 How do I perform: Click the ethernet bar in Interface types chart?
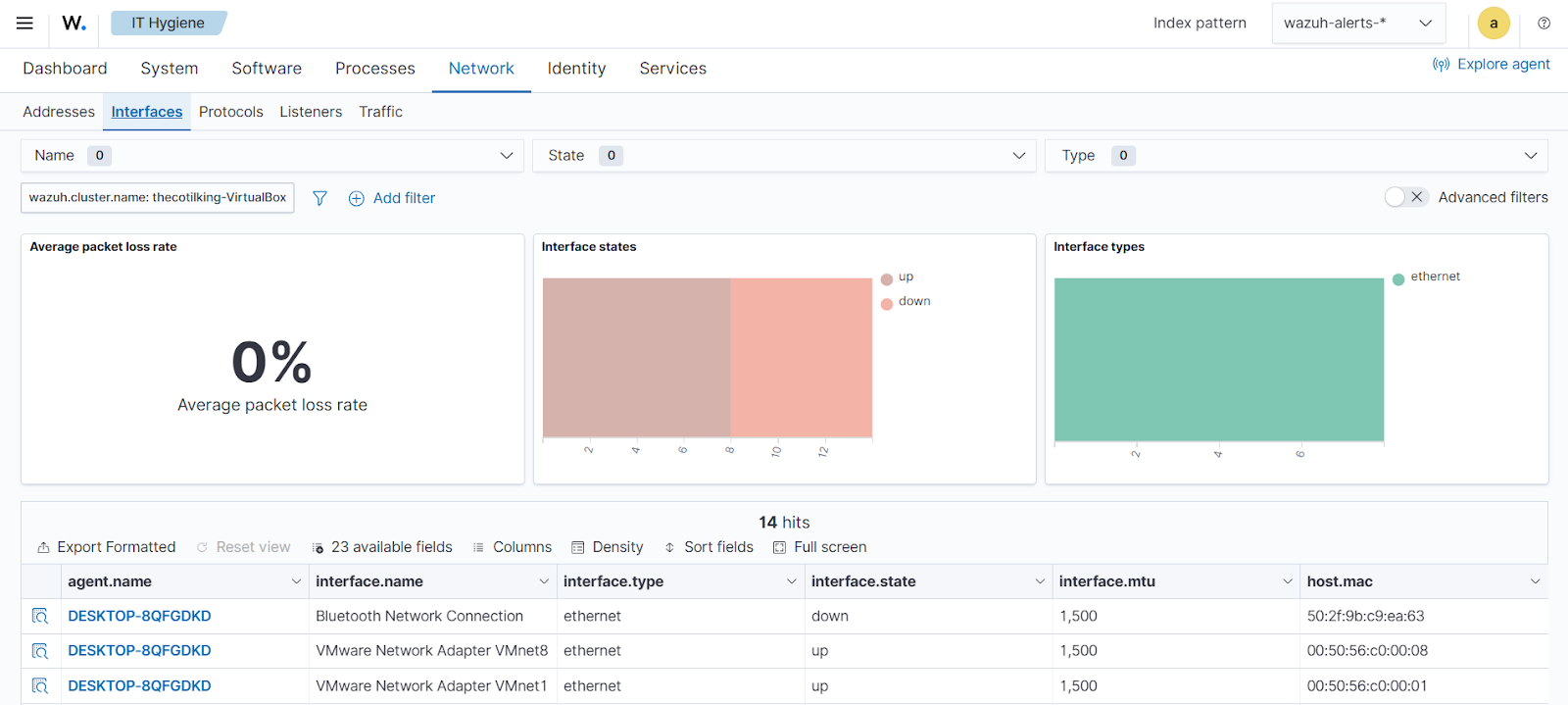pos(1219,360)
